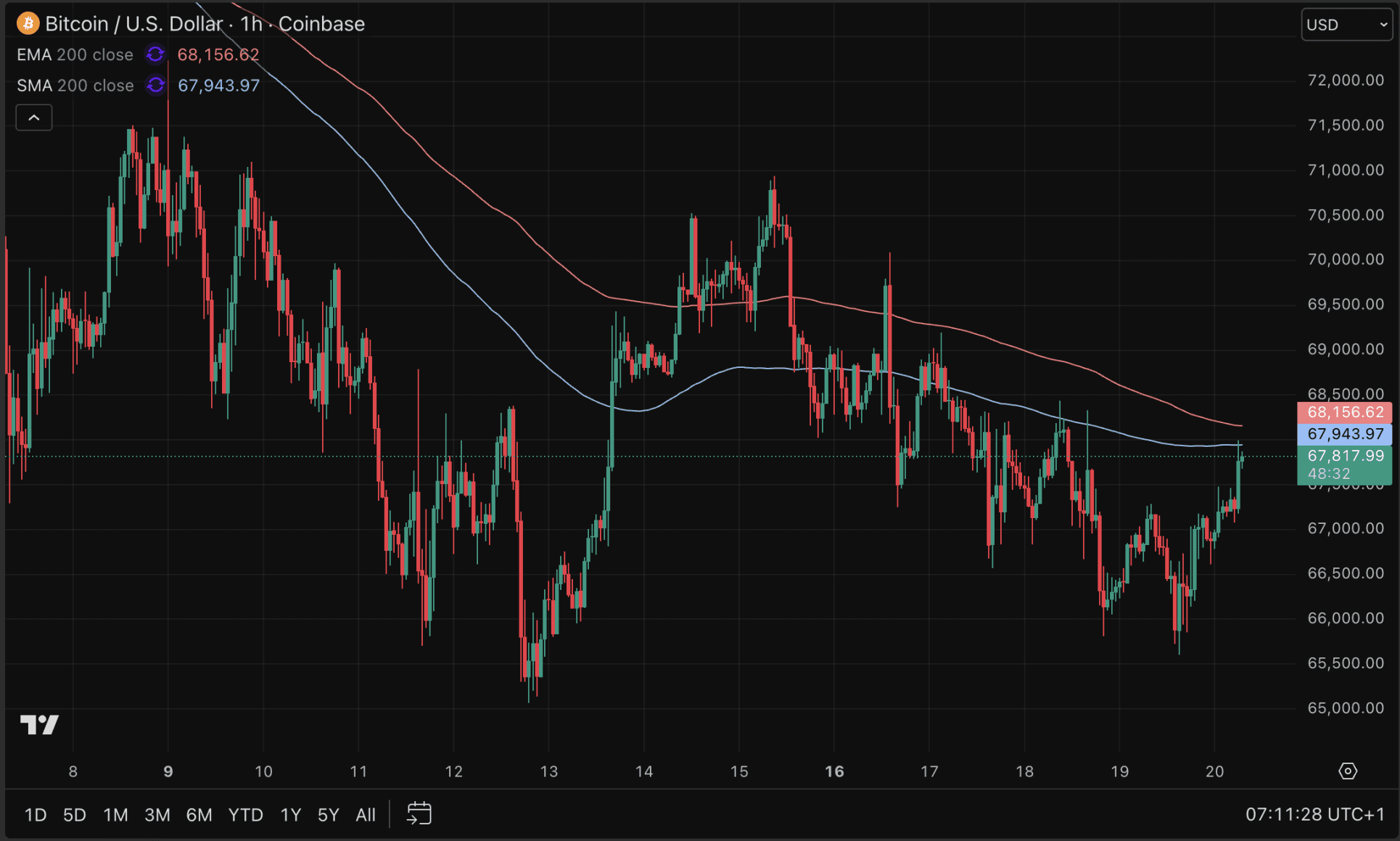Select the YTD range
The height and width of the screenshot is (841, 1400).
point(245,814)
